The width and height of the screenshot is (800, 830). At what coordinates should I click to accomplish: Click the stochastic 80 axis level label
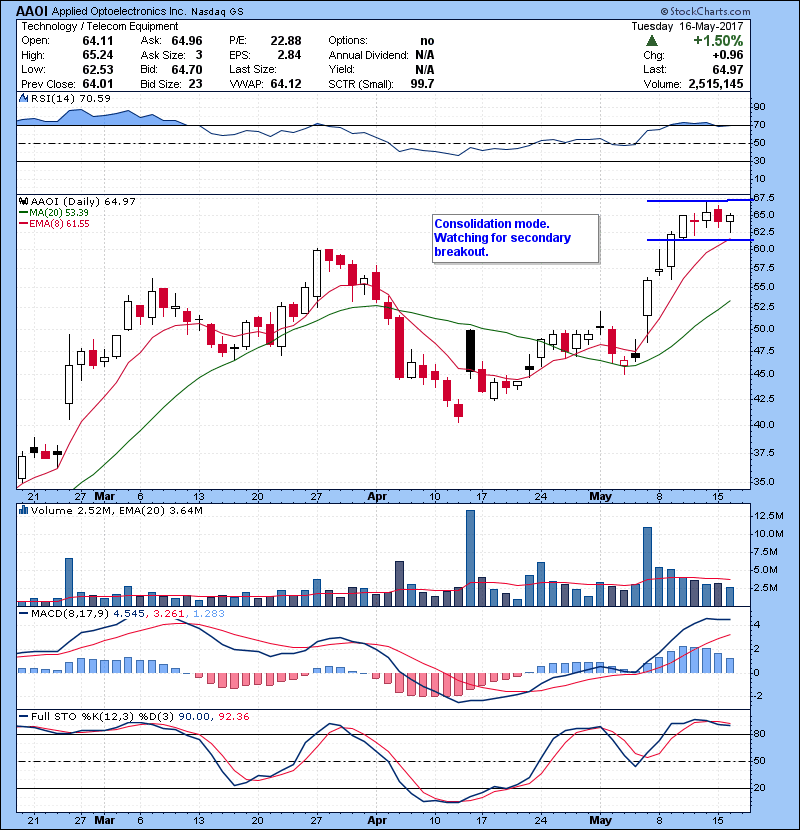coord(760,734)
